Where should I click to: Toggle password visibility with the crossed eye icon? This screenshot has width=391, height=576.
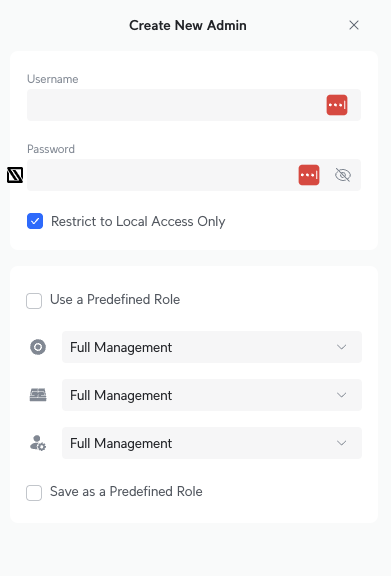tap(343, 175)
